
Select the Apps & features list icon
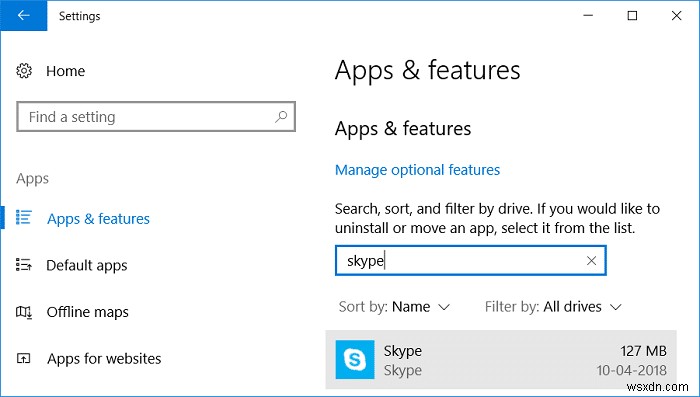point(23,217)
